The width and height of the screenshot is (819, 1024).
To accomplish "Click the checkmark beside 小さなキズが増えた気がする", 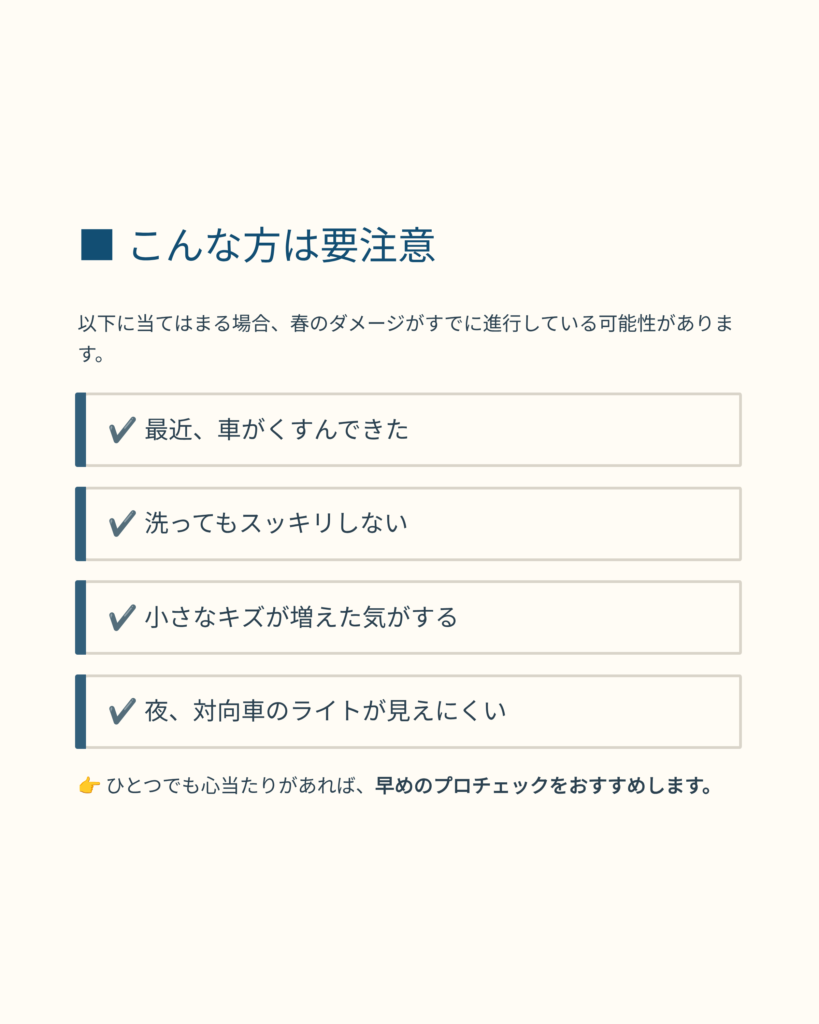I will [122, 617].
